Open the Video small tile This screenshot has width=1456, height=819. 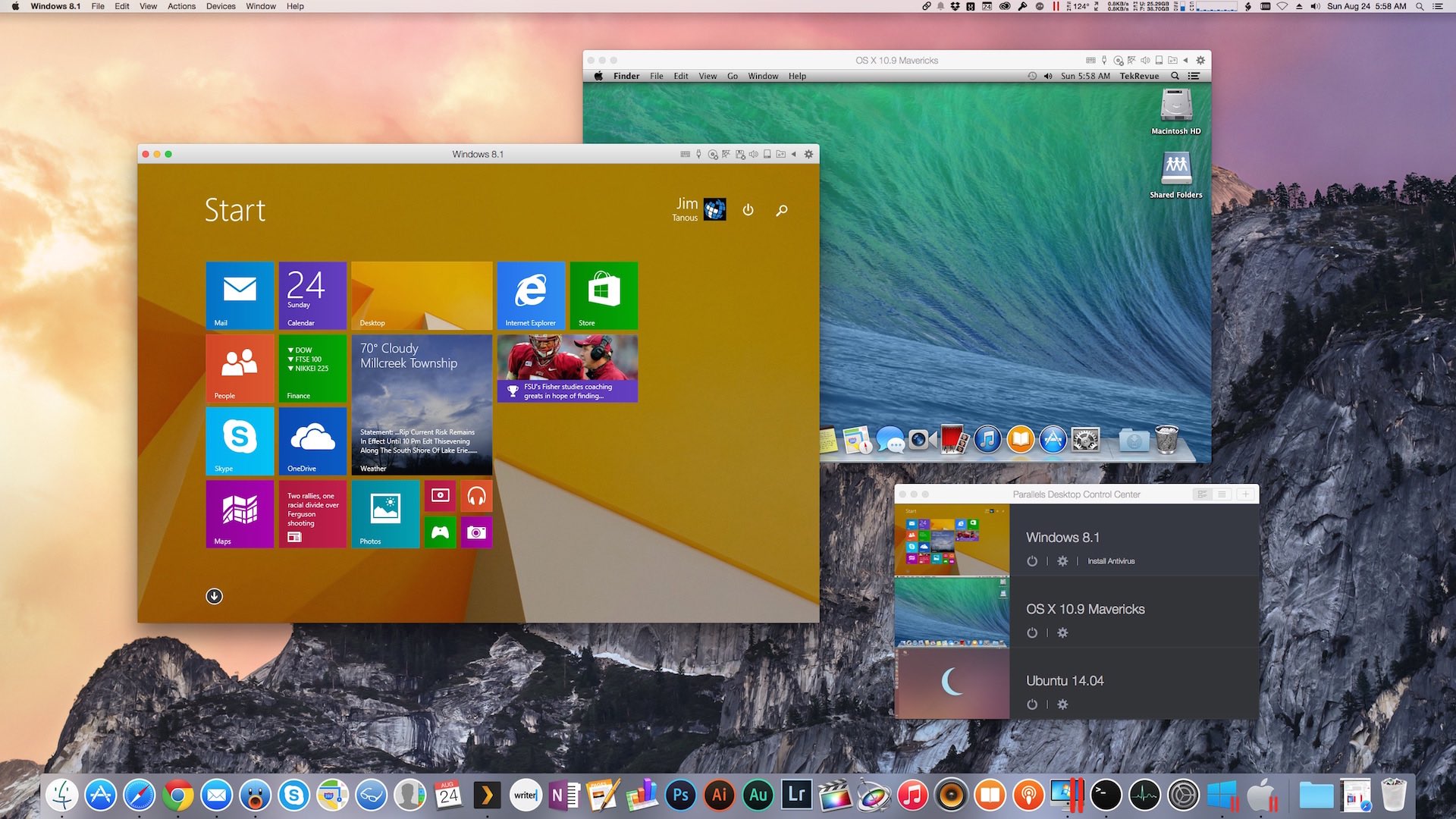(440, 496)
